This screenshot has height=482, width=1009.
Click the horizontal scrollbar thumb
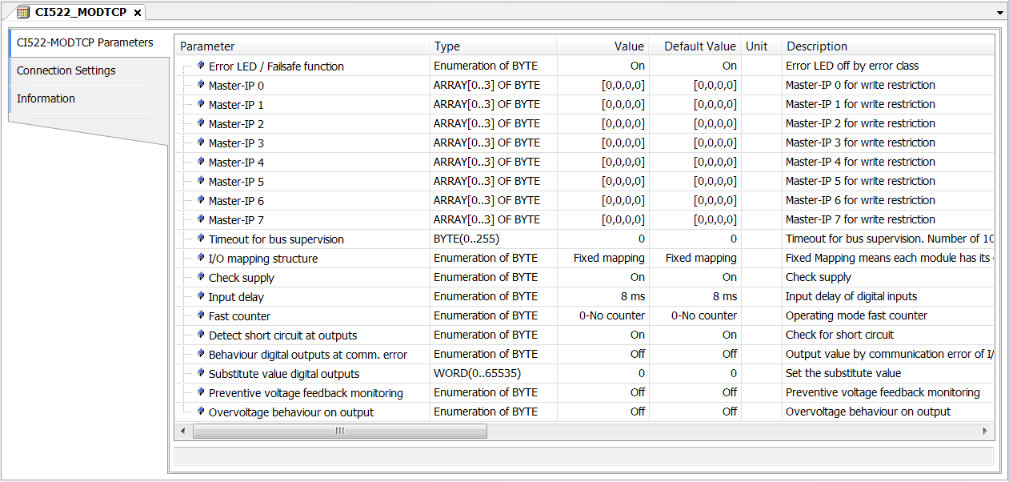(340, 431)
